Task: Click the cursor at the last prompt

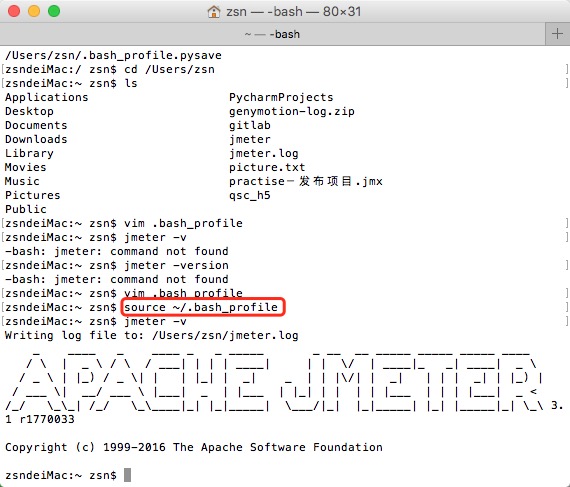Action: pos(127,475)
